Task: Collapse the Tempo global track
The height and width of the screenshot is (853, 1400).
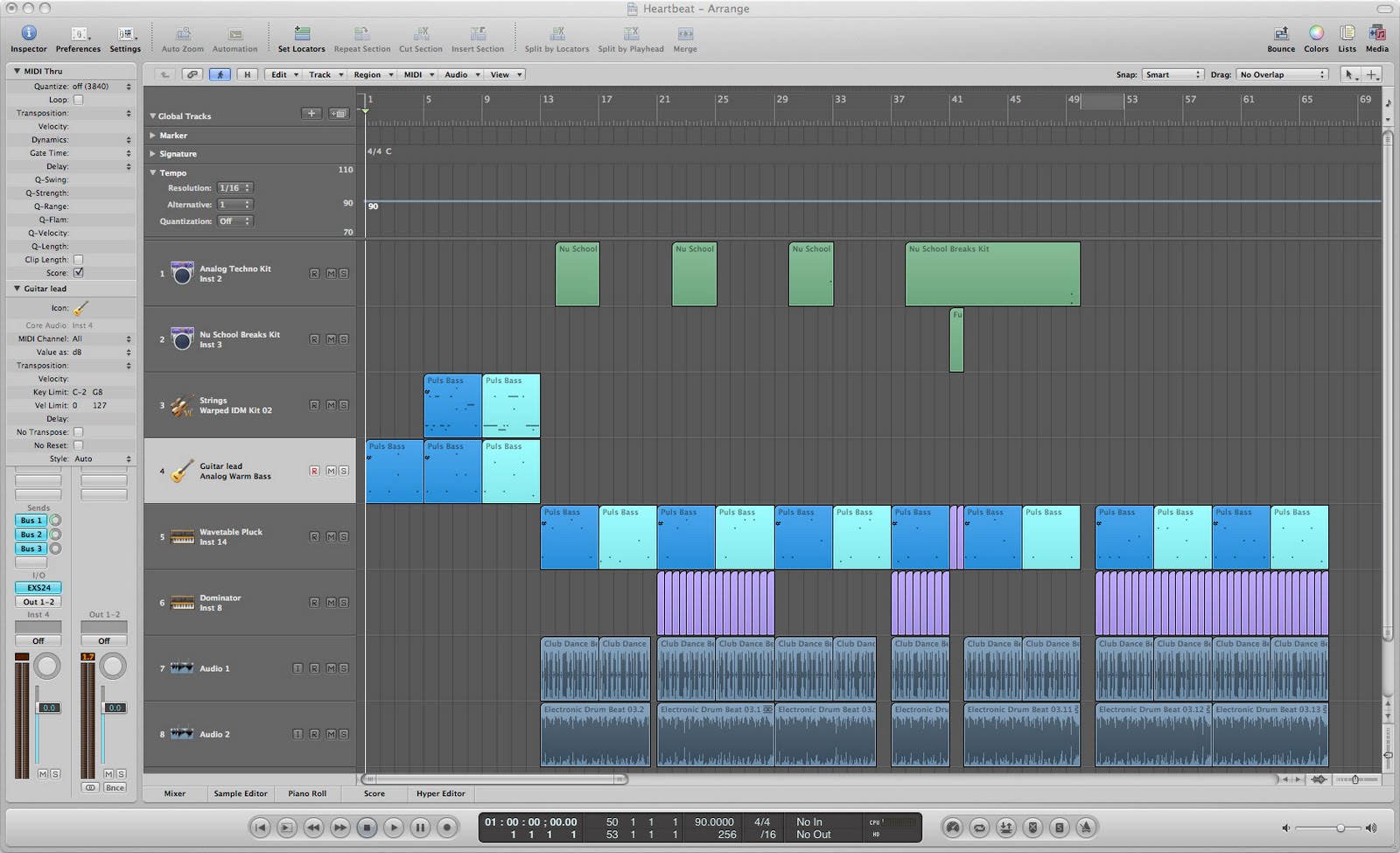Action: 153,172
